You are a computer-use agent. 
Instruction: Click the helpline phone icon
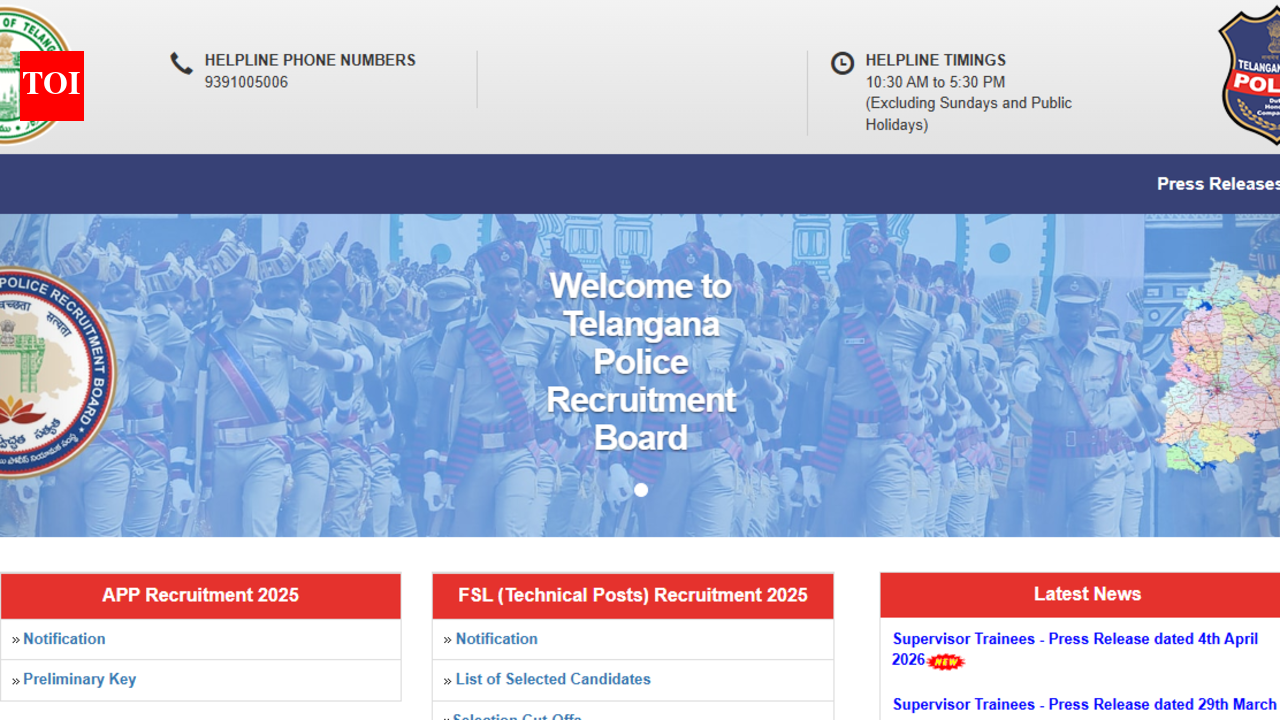point(181,63)
